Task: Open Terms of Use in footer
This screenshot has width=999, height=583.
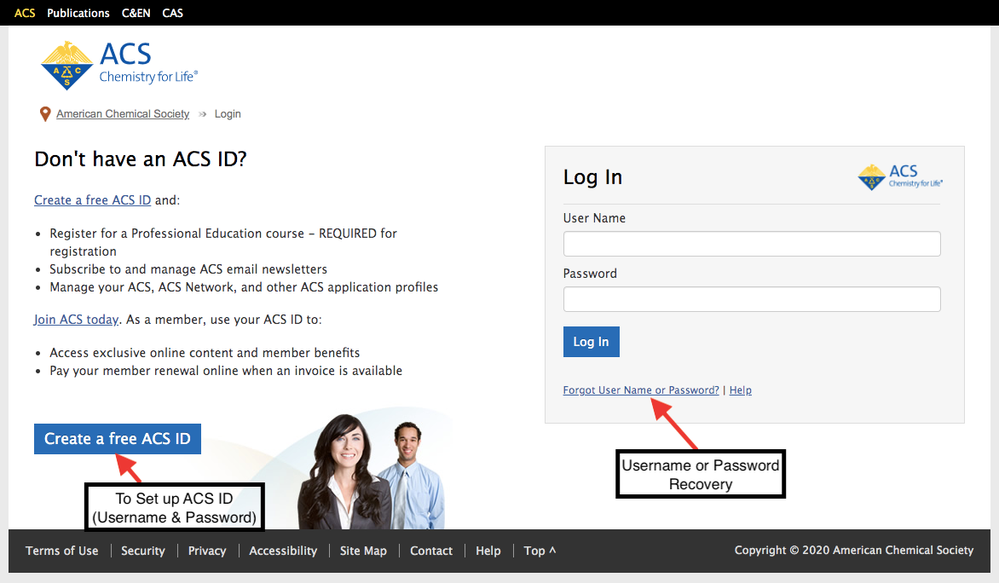Action: [62, 551]
